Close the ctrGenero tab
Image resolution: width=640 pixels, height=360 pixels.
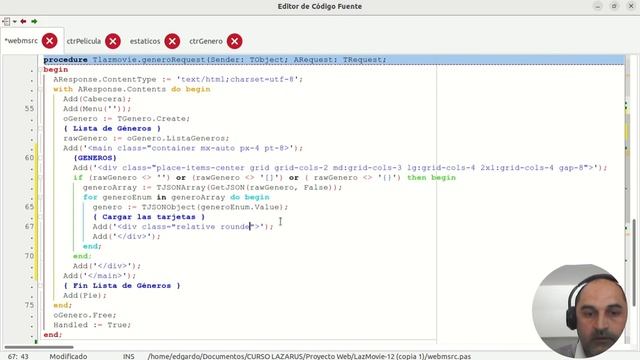click(235, 41)
